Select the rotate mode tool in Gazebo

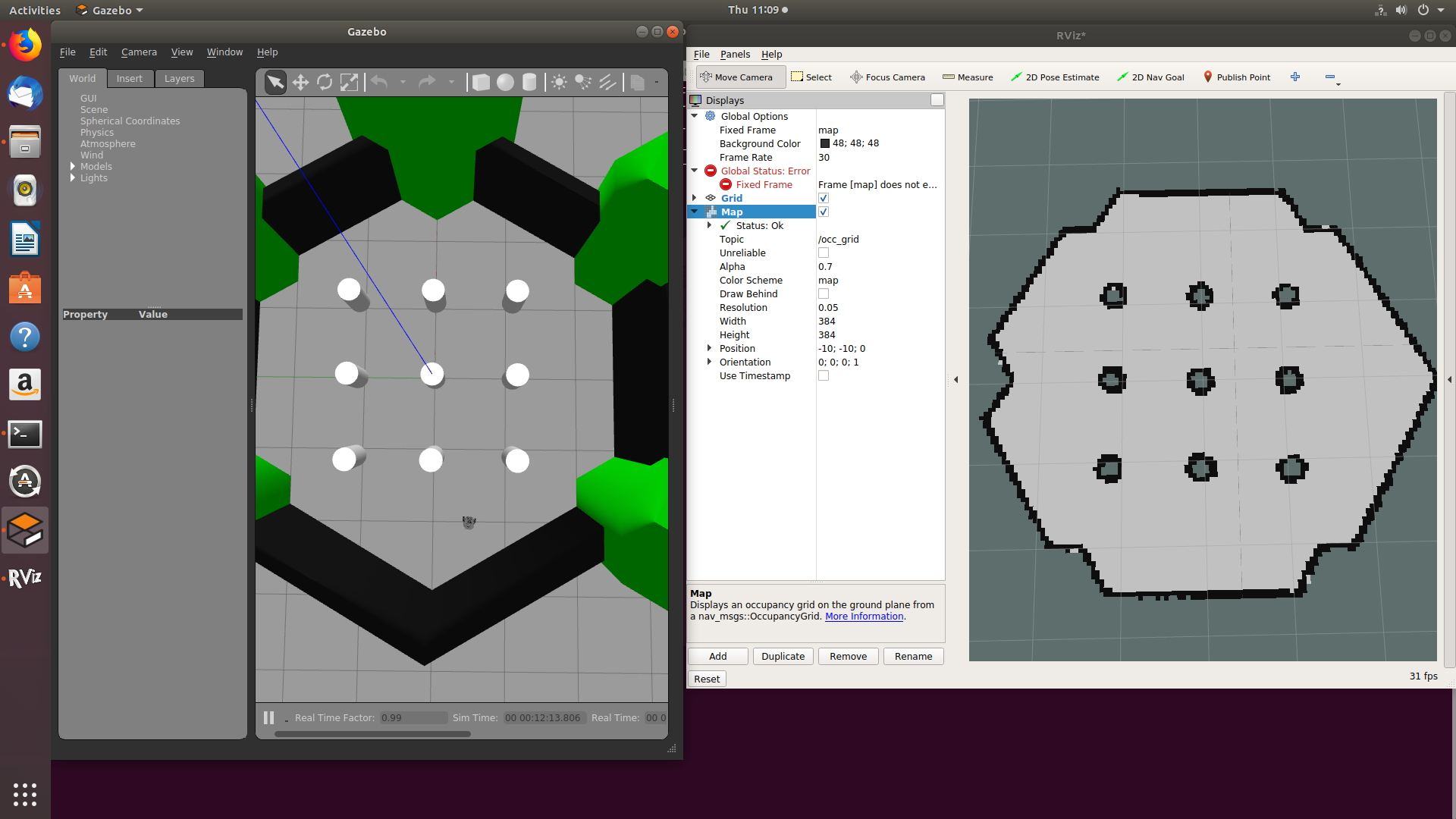tap(325, 82)
